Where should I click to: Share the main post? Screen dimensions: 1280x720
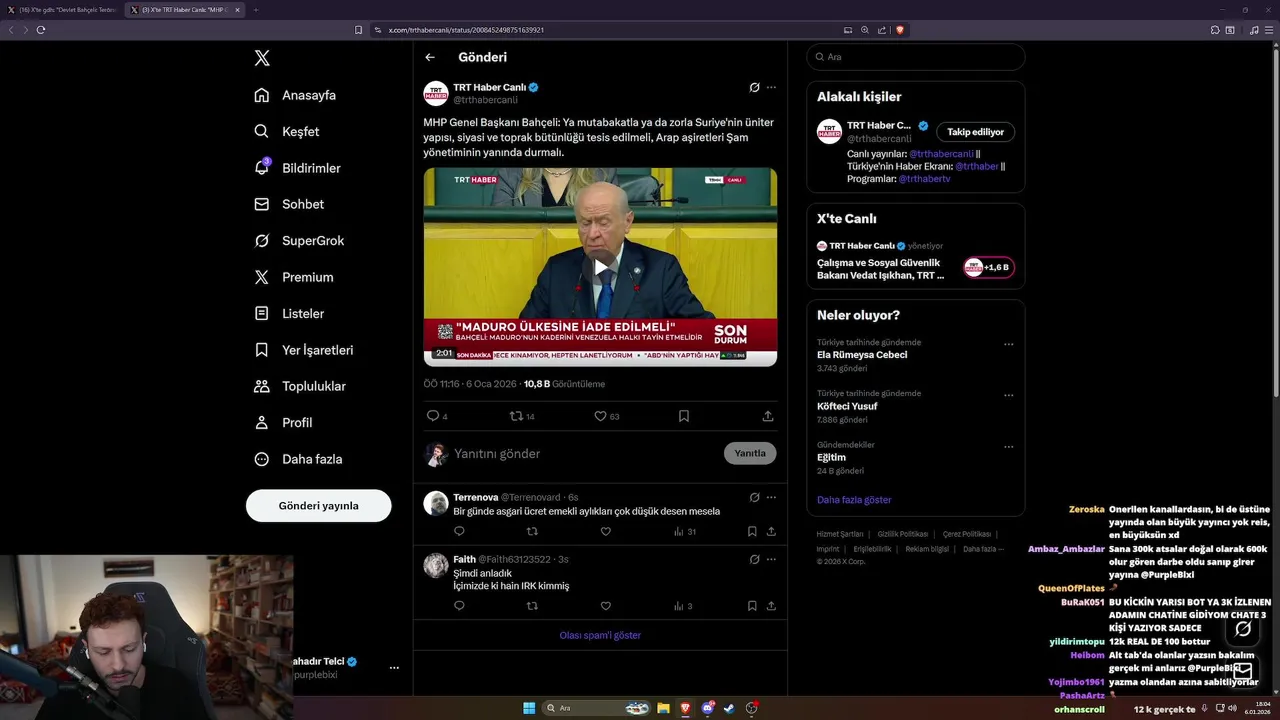(768, 416)
